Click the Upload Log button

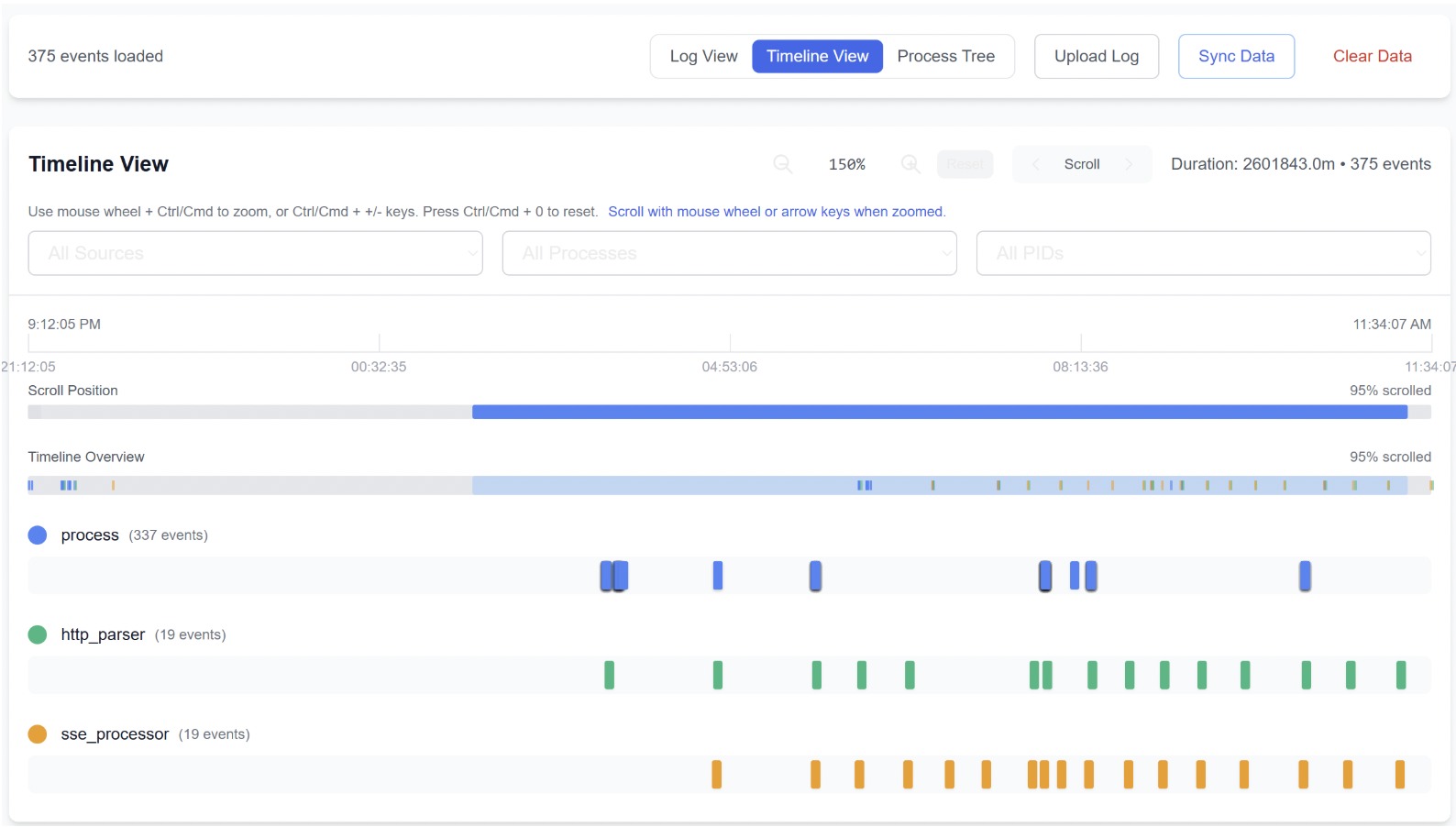1097,56
